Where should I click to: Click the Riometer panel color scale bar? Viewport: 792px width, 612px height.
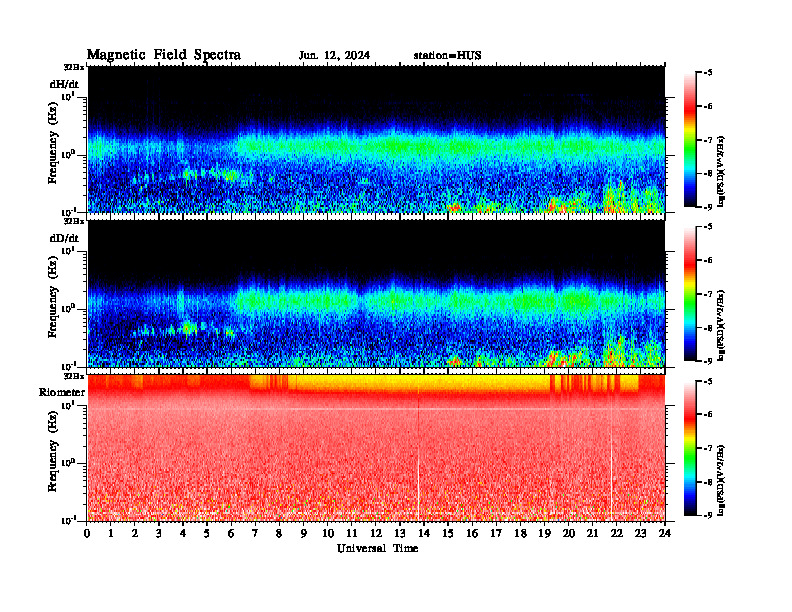[x=690, y=448]
